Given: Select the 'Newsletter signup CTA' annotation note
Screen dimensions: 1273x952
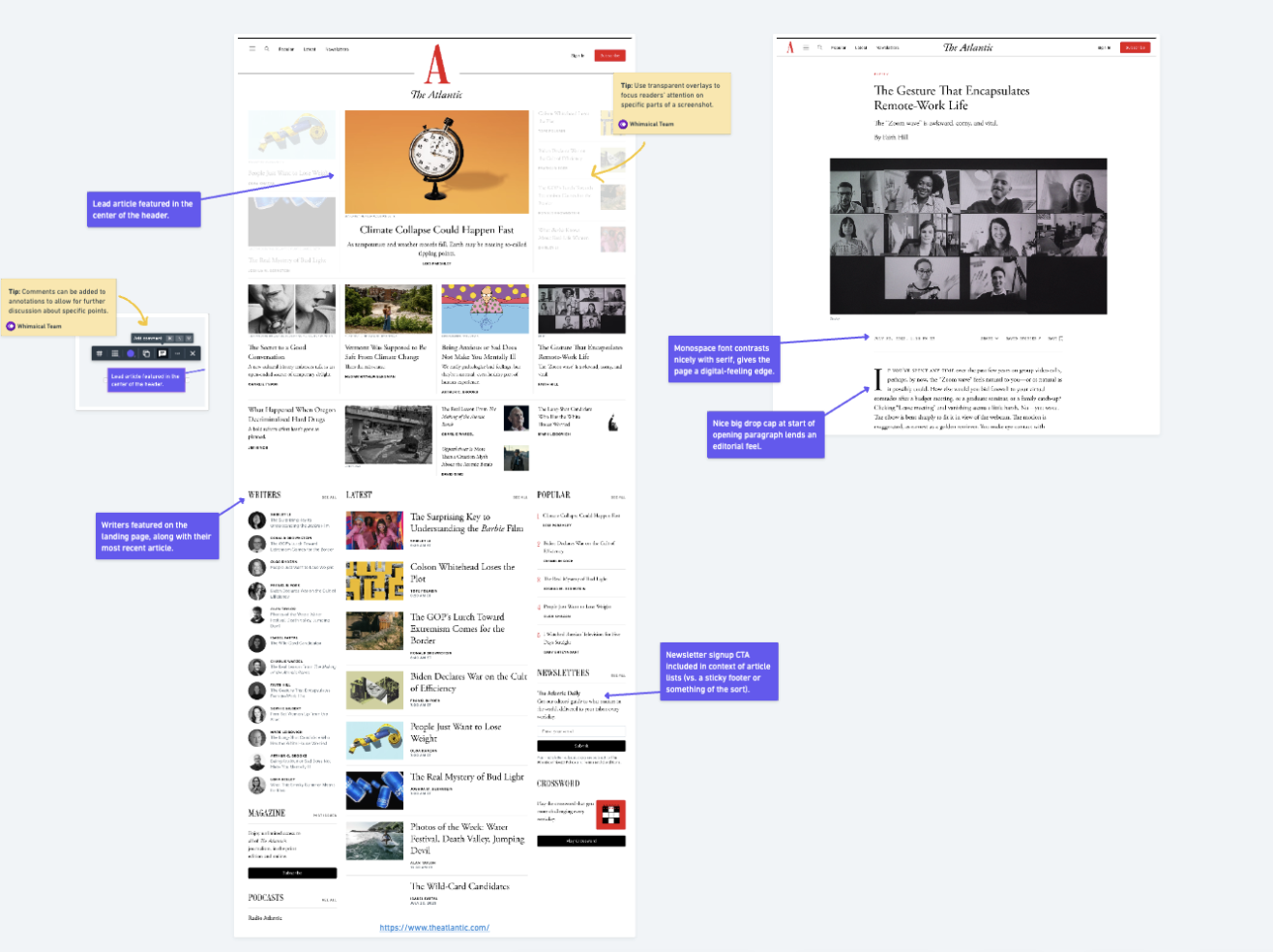Looking at the screenshot, I should point(719,672).
